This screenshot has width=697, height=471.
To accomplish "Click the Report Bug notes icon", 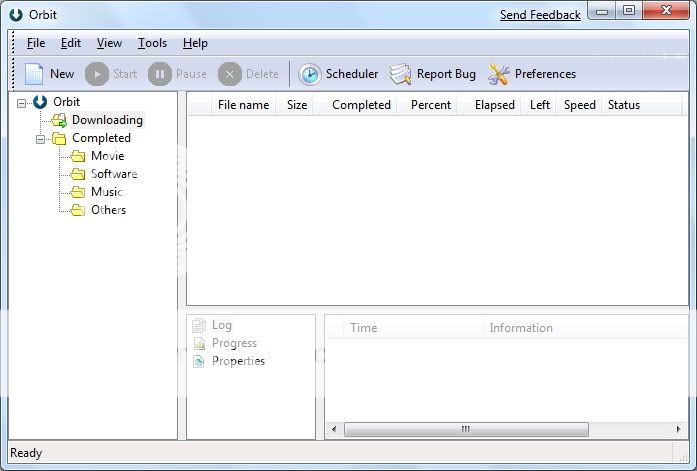I will tap(401, 74).
